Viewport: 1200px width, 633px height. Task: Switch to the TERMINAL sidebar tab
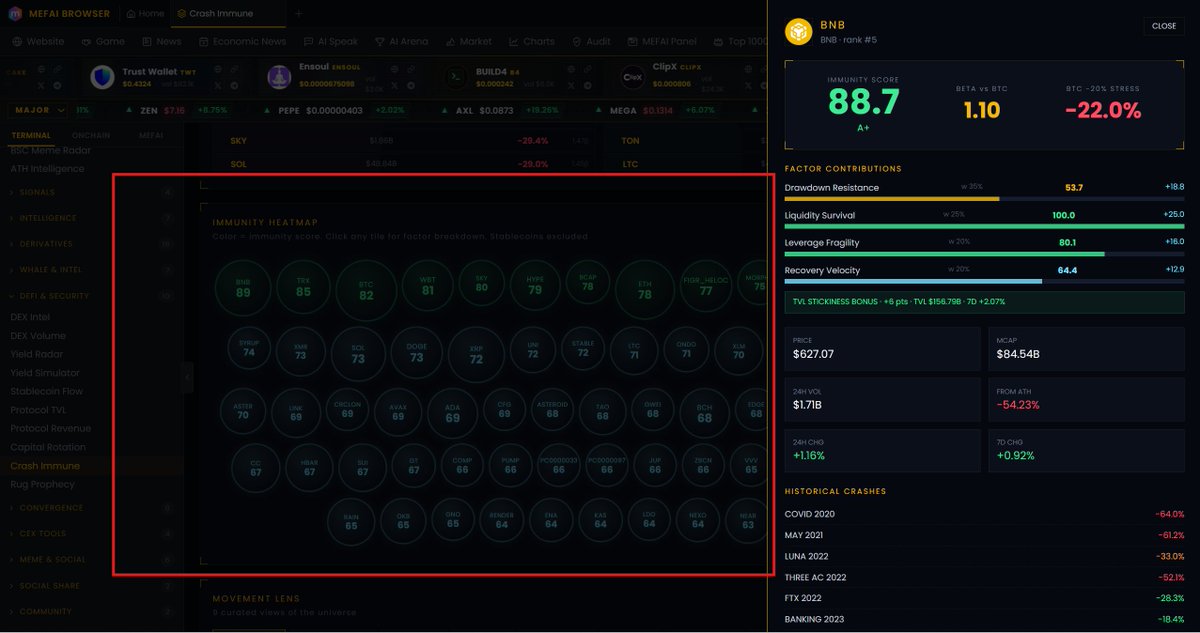[30, 135]
